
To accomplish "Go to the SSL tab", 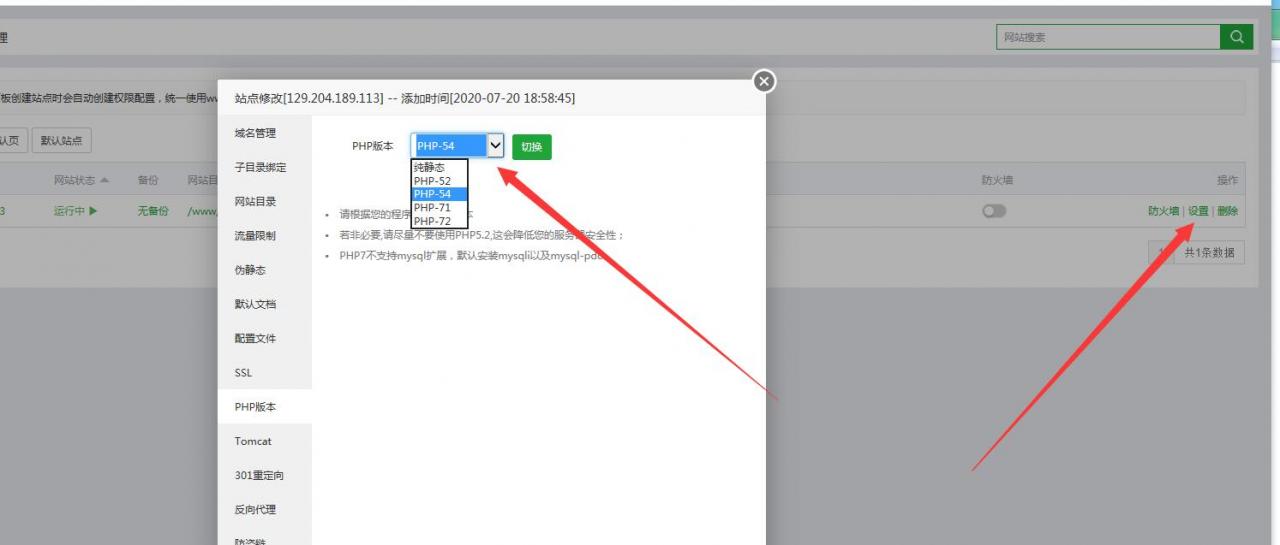I will 265,372.
